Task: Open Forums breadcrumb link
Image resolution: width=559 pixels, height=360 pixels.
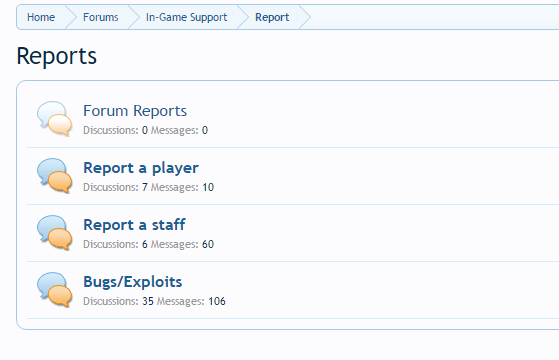Action: coord(101,17)
